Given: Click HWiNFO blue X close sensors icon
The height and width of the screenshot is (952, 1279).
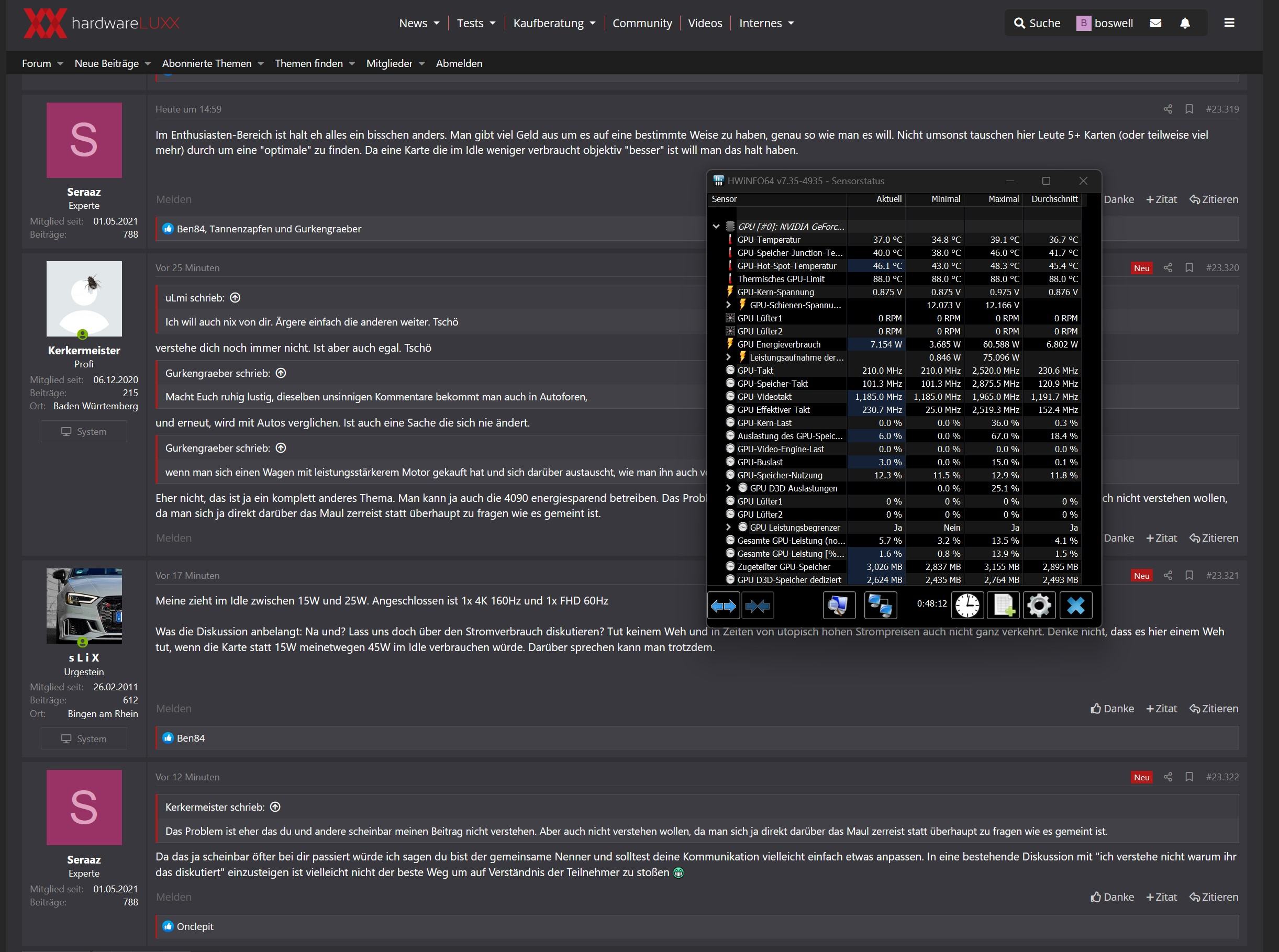Looking at the screenshot, I should tap(1075, 606).
